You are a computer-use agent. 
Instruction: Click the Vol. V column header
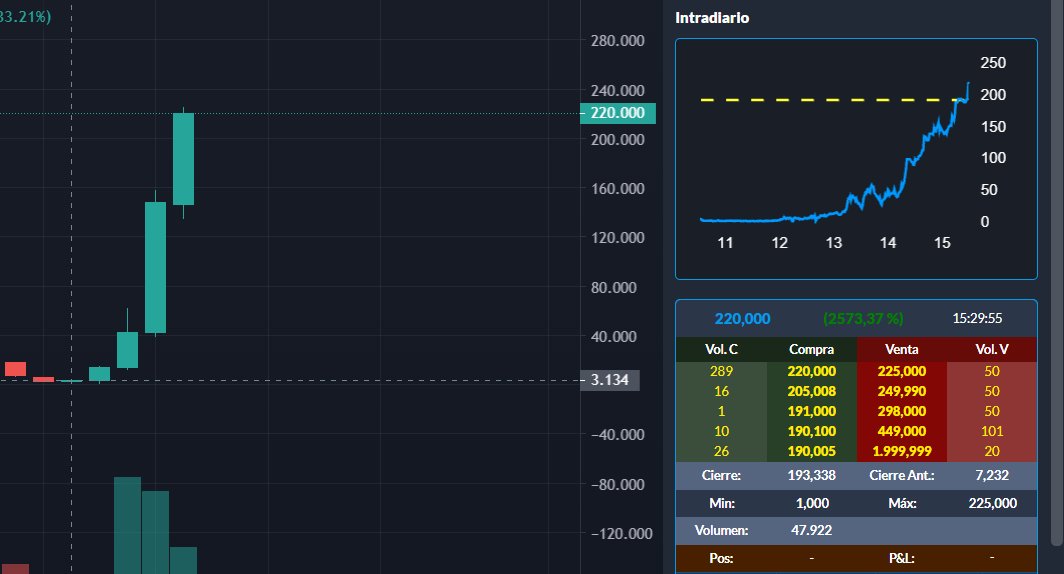coord(991,349)
